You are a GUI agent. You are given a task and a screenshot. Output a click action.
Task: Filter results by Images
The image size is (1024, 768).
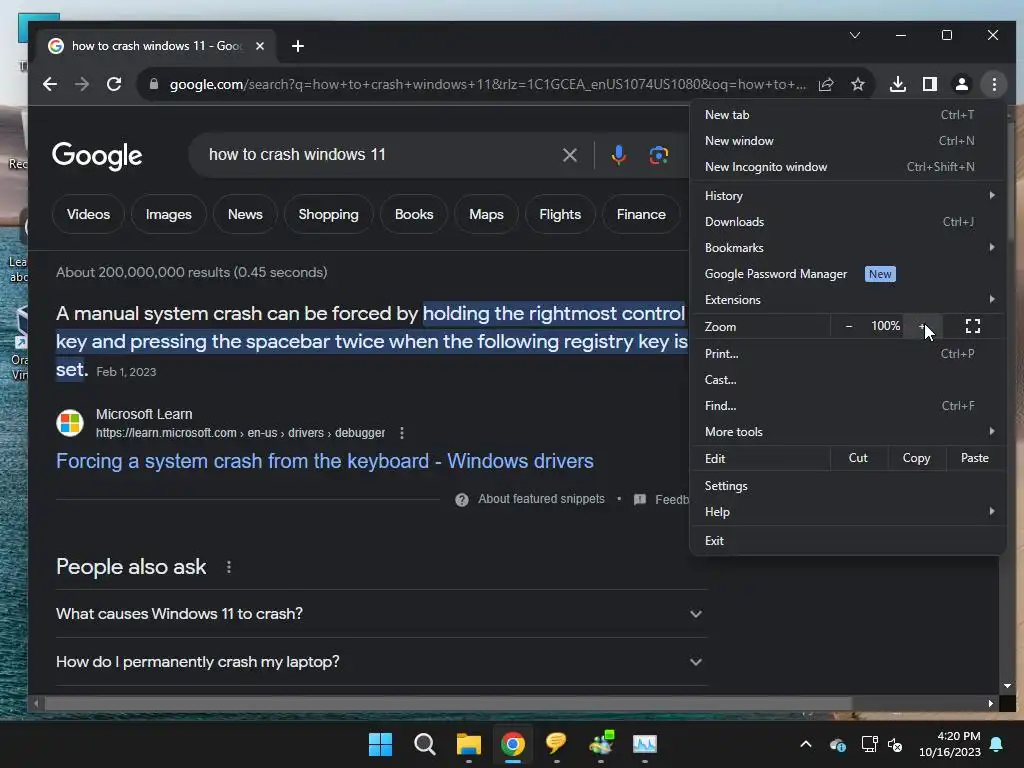point(168,214)
